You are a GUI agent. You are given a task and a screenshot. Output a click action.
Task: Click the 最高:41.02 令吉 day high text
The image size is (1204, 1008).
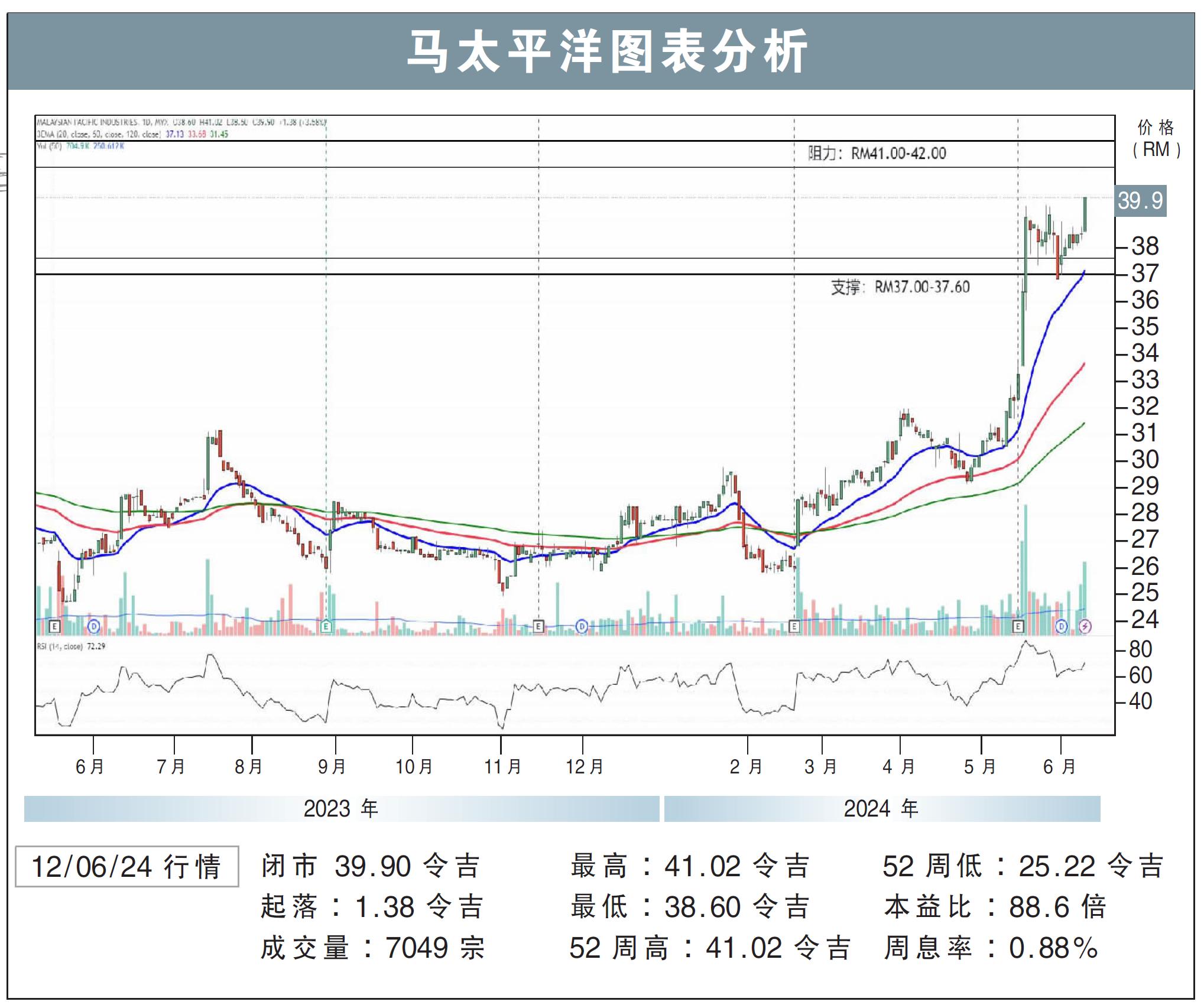click(x=690, y=867)
